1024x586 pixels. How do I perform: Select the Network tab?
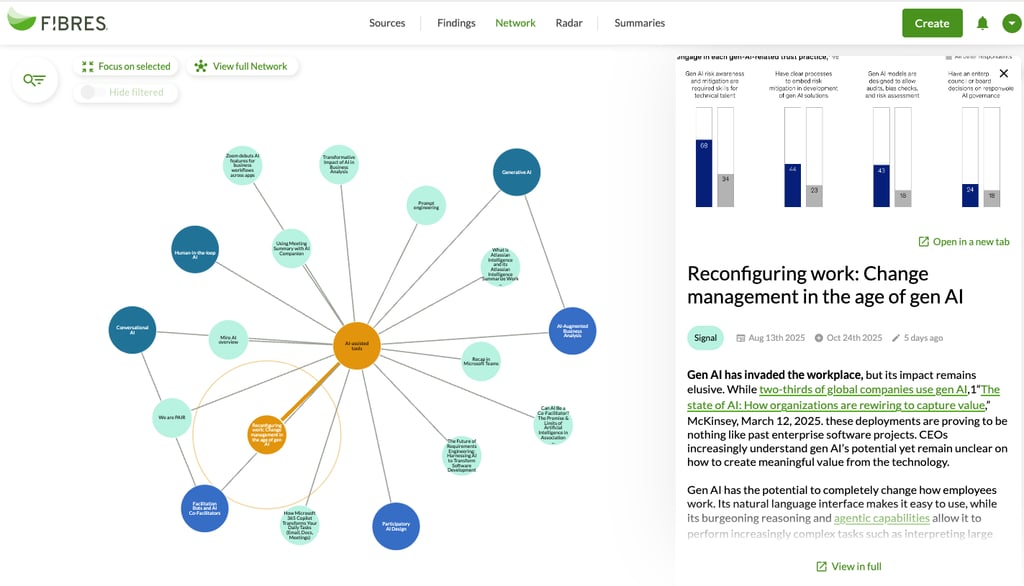515,23
